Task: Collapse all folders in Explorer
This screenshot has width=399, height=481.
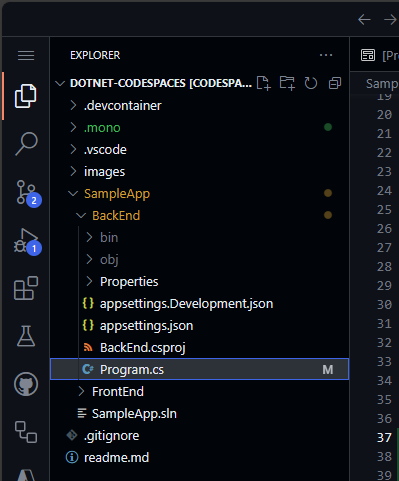Action: 335,83
